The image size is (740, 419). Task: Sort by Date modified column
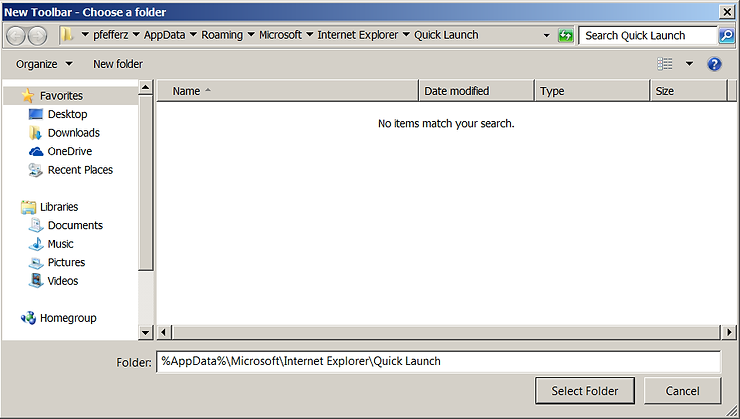[x=476, y=91]
